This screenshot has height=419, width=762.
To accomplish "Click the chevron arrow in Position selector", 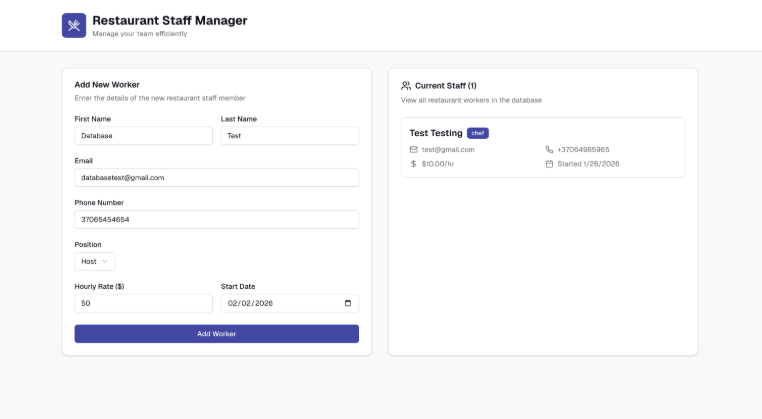I will (x=105, y=261).
